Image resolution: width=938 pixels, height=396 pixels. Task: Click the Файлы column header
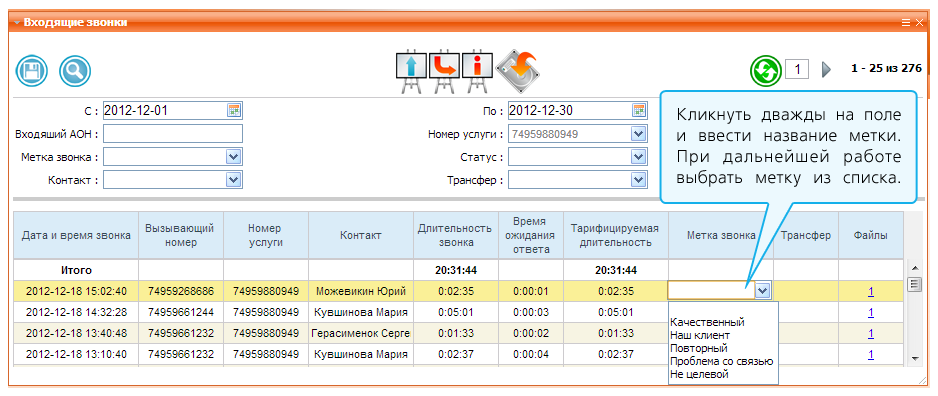click(x=870, y=235)
